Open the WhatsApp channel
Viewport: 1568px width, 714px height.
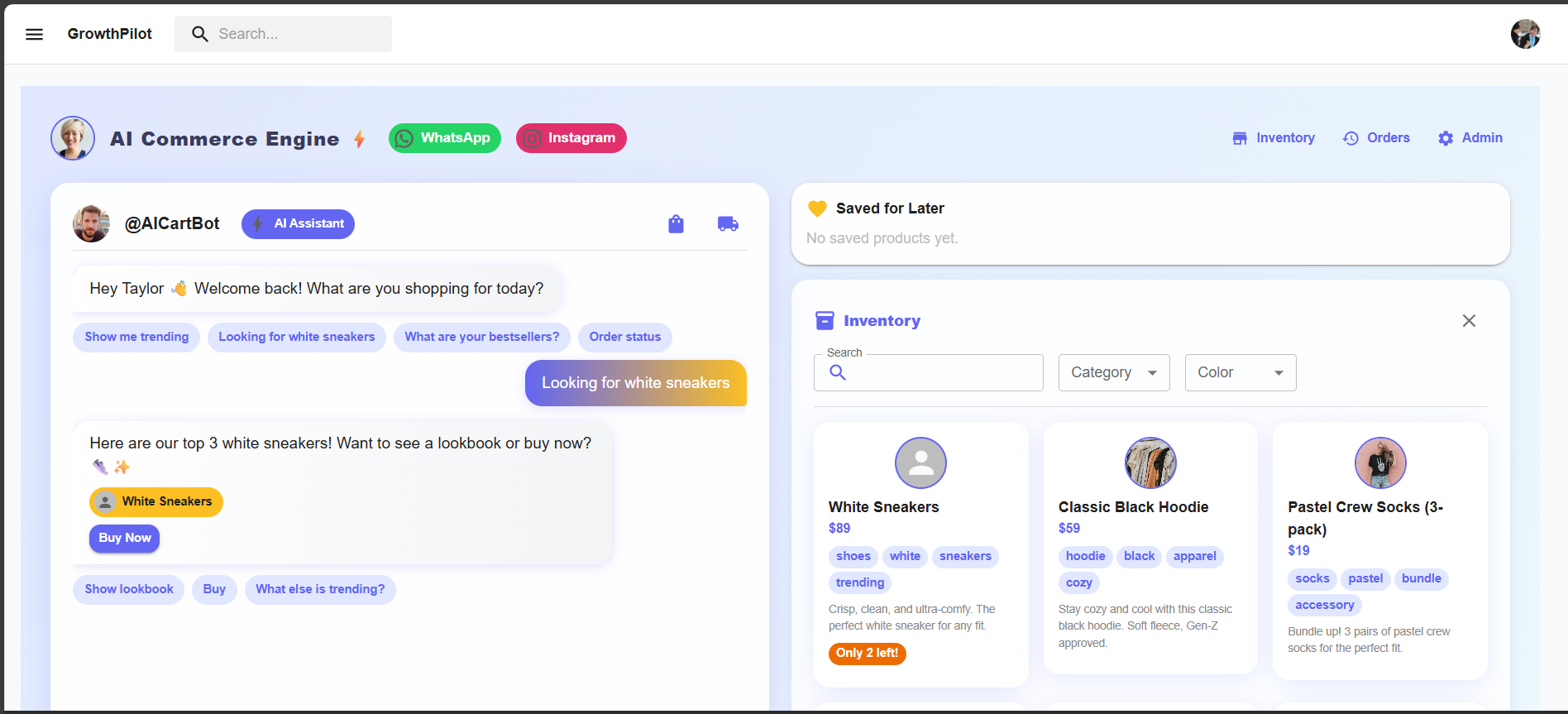pos(445,138)
